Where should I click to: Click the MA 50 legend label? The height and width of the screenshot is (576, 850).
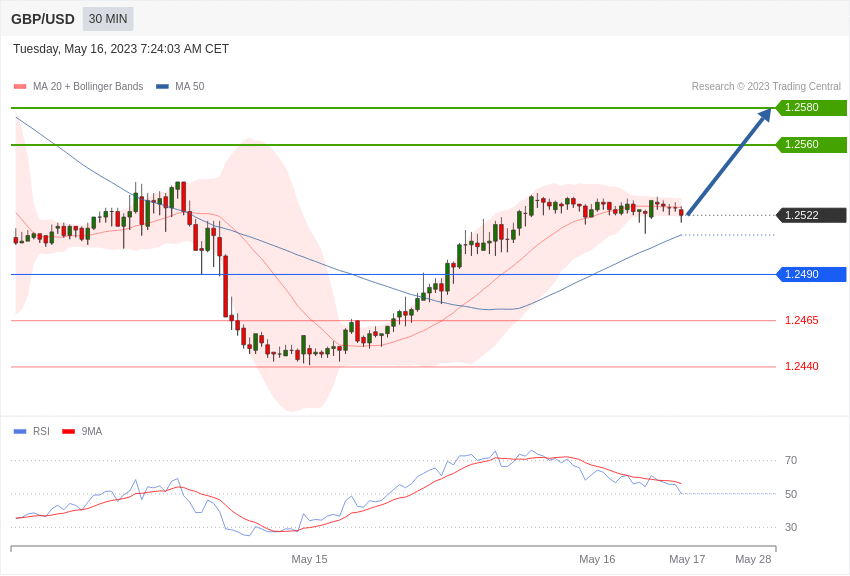click(190, 86)
